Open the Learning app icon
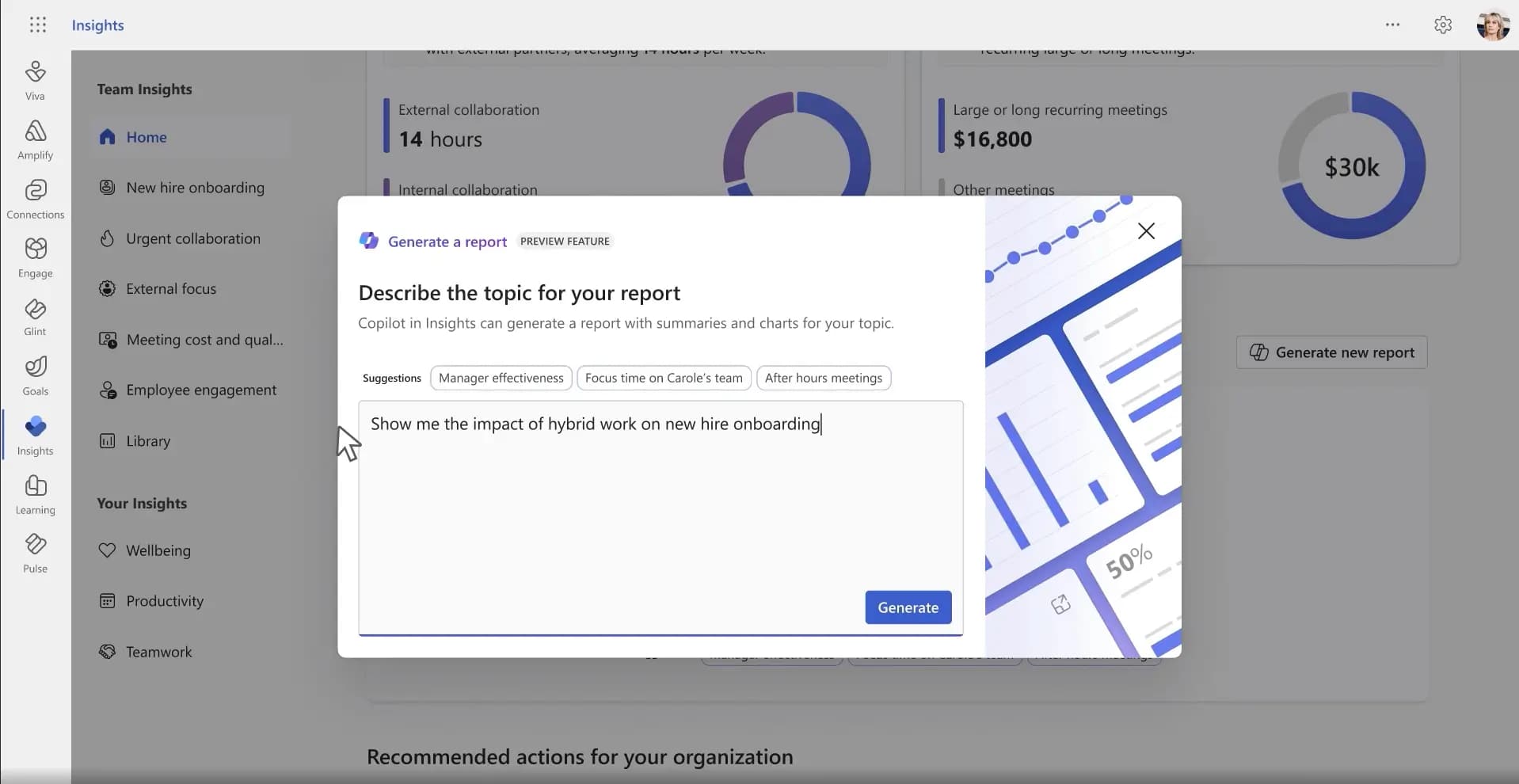This screenshot has width=1519, height=784. pyautogui.click(x=35, y=494)
